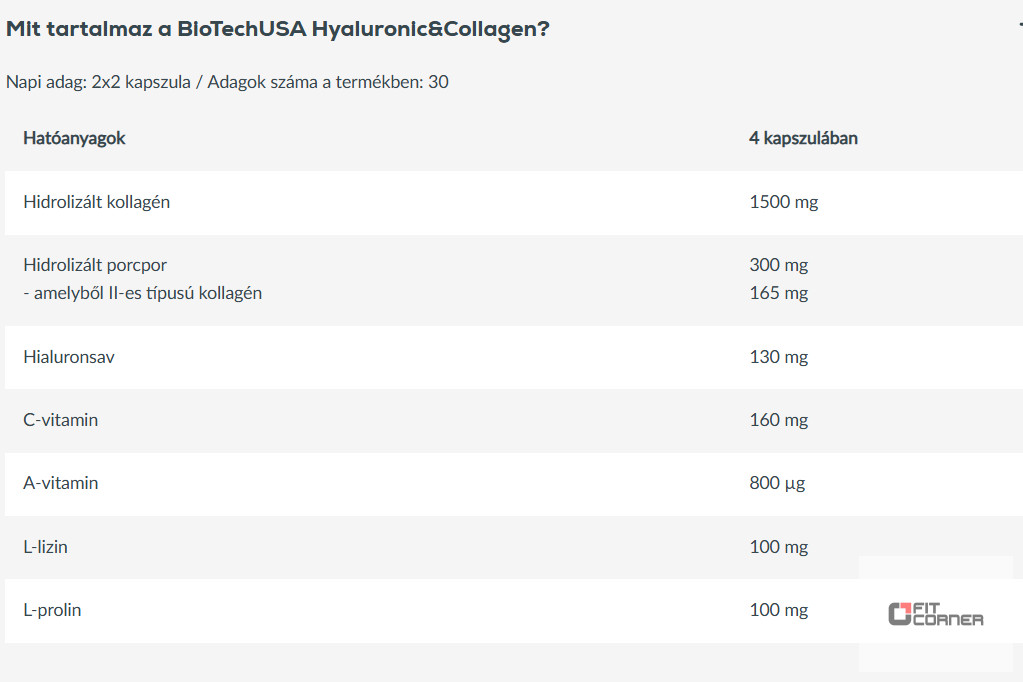
Task: Click the 300 mg porcpor amount
Action: click(778, 265)
